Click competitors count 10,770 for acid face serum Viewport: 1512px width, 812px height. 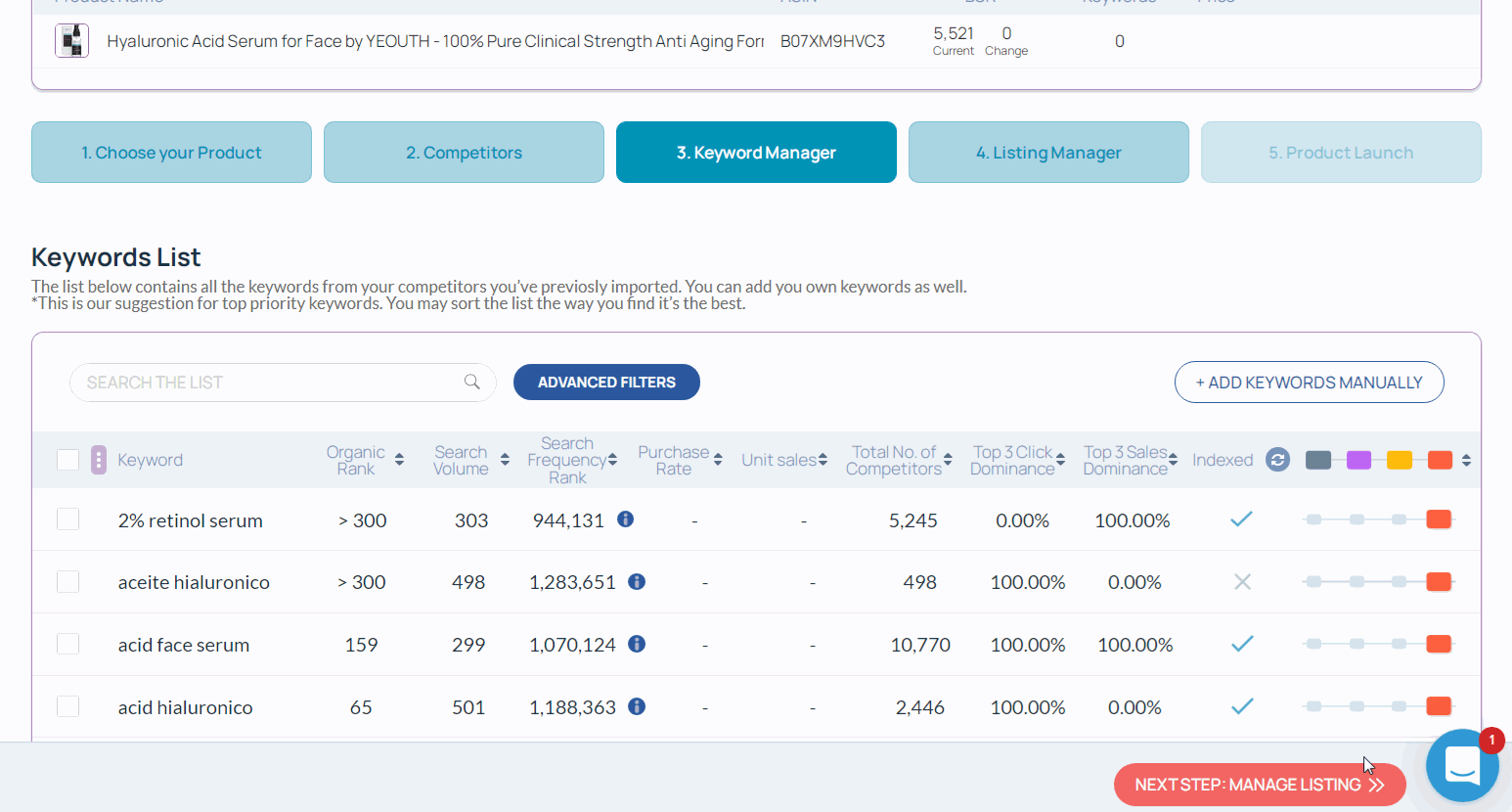[920, 645]
